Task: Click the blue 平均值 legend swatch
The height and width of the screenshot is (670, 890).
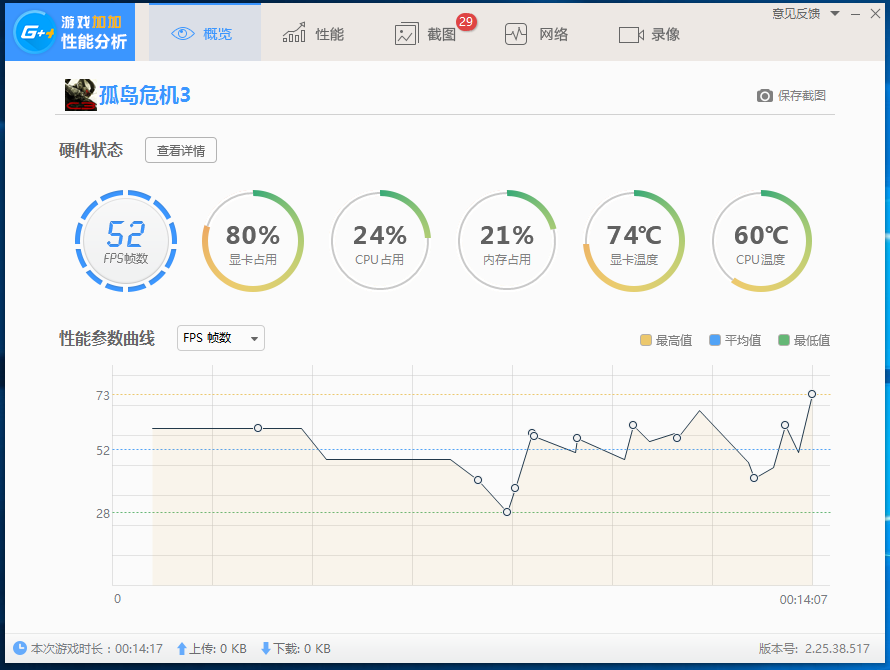Action: click(x=715, y=340)
